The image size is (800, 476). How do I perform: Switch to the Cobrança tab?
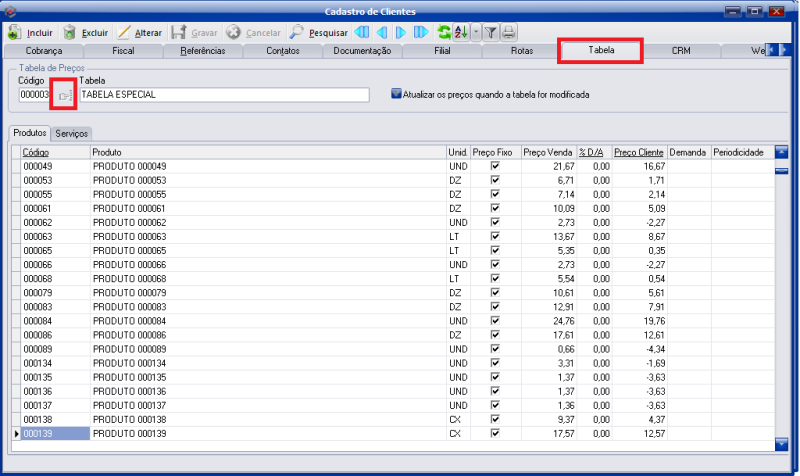coord(44,51)
